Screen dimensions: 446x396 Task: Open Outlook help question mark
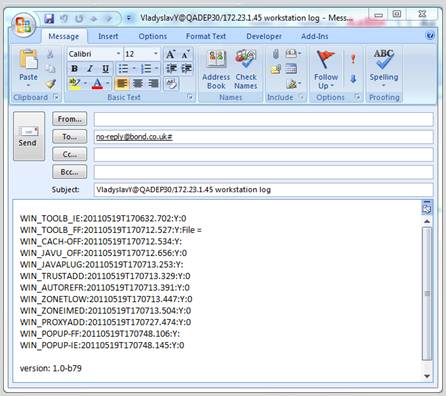coord(430,36)
